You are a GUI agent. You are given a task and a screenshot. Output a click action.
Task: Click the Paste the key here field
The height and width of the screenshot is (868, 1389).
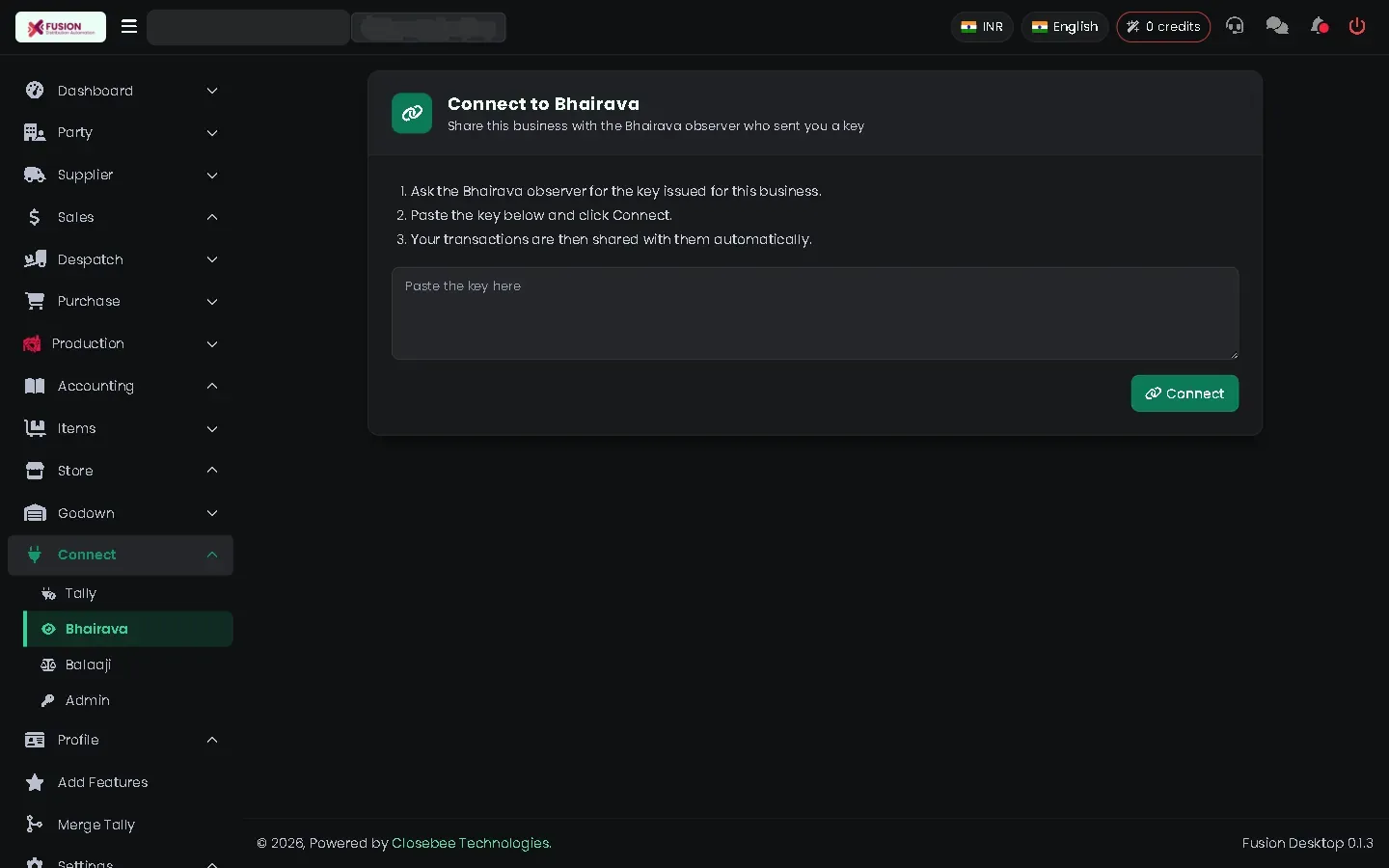(x=815, y=313)
